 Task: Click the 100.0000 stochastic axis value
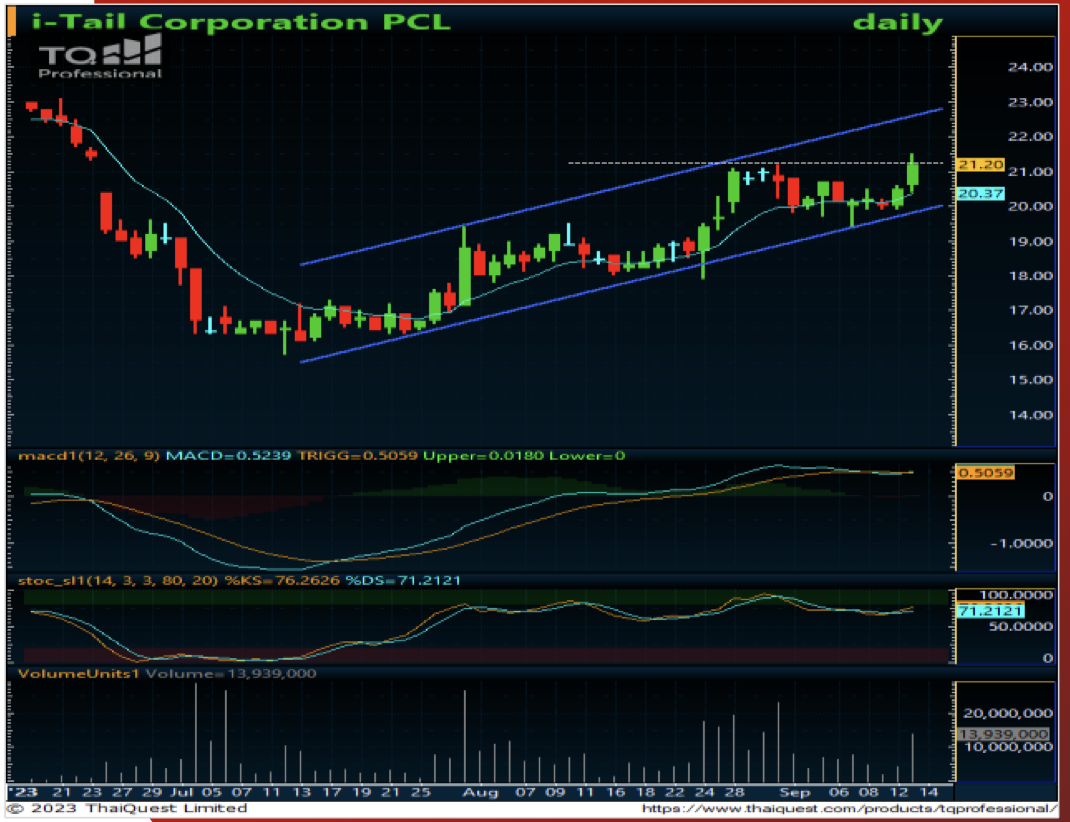tap(1016, 596)
